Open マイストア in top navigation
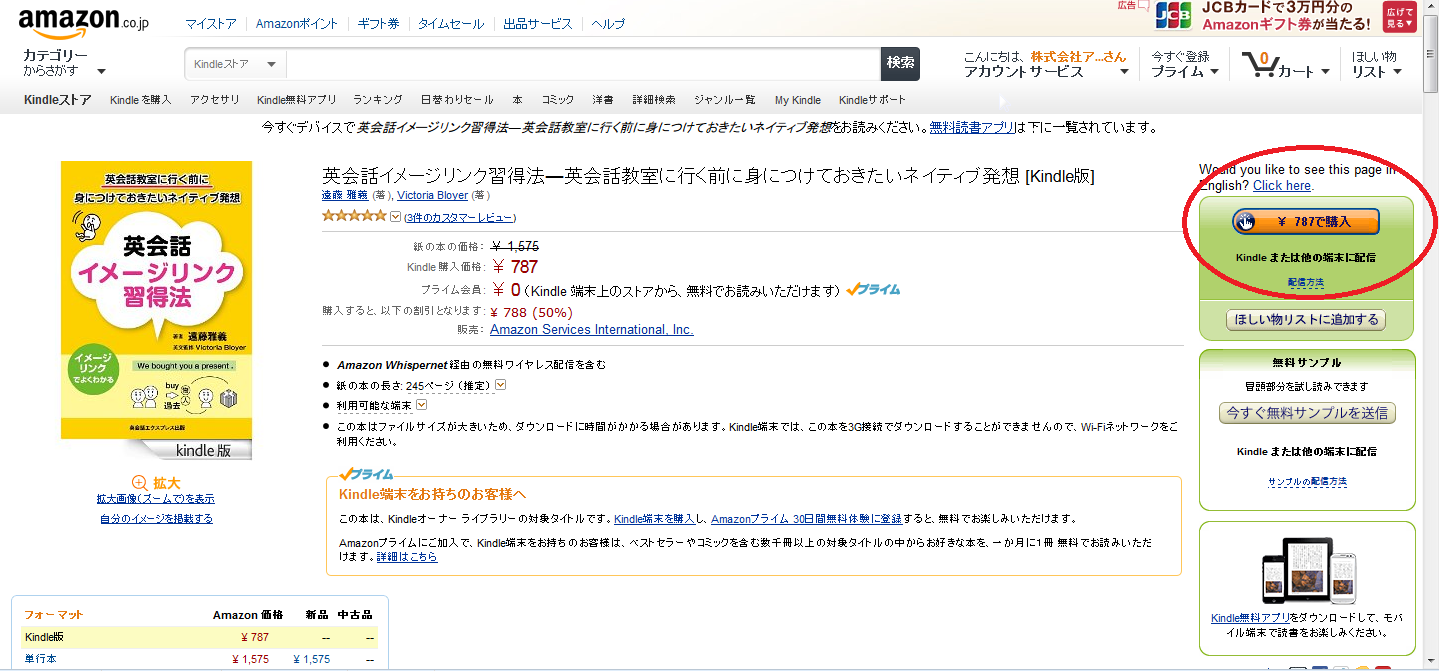 [211, 24]
